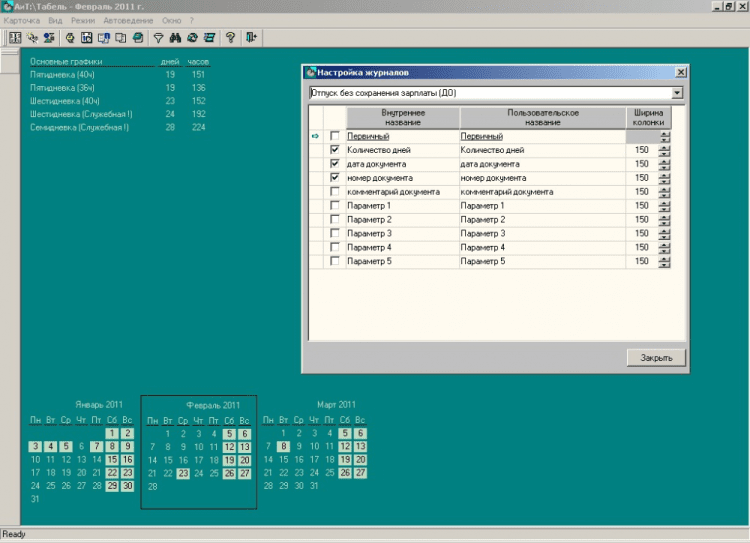Click the two people employees toolbar icon
This screenshot has height=543, width=750.
click(x=48, y=38)
